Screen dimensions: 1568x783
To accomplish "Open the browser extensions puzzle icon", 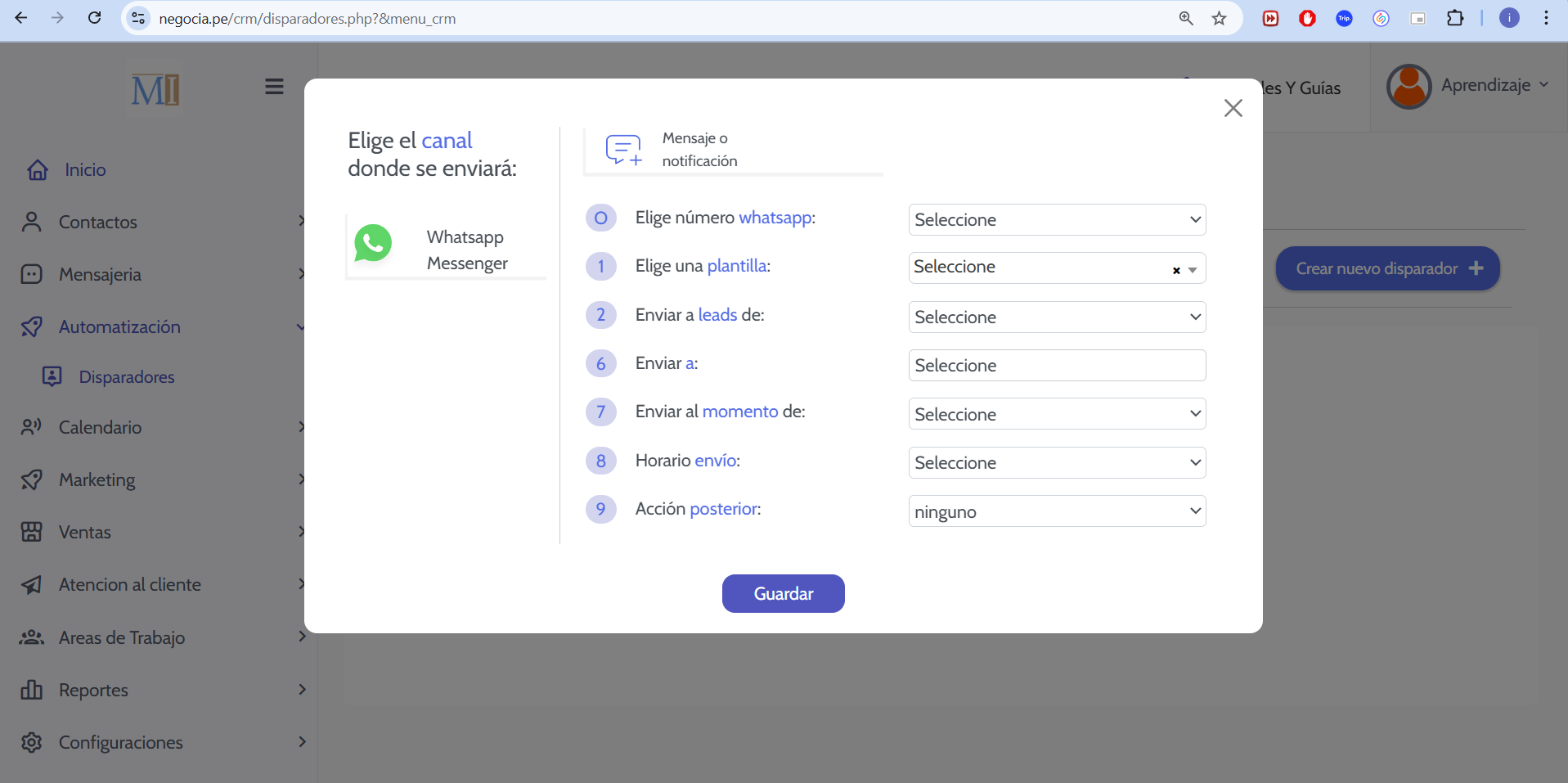I will pos(1455,18).
